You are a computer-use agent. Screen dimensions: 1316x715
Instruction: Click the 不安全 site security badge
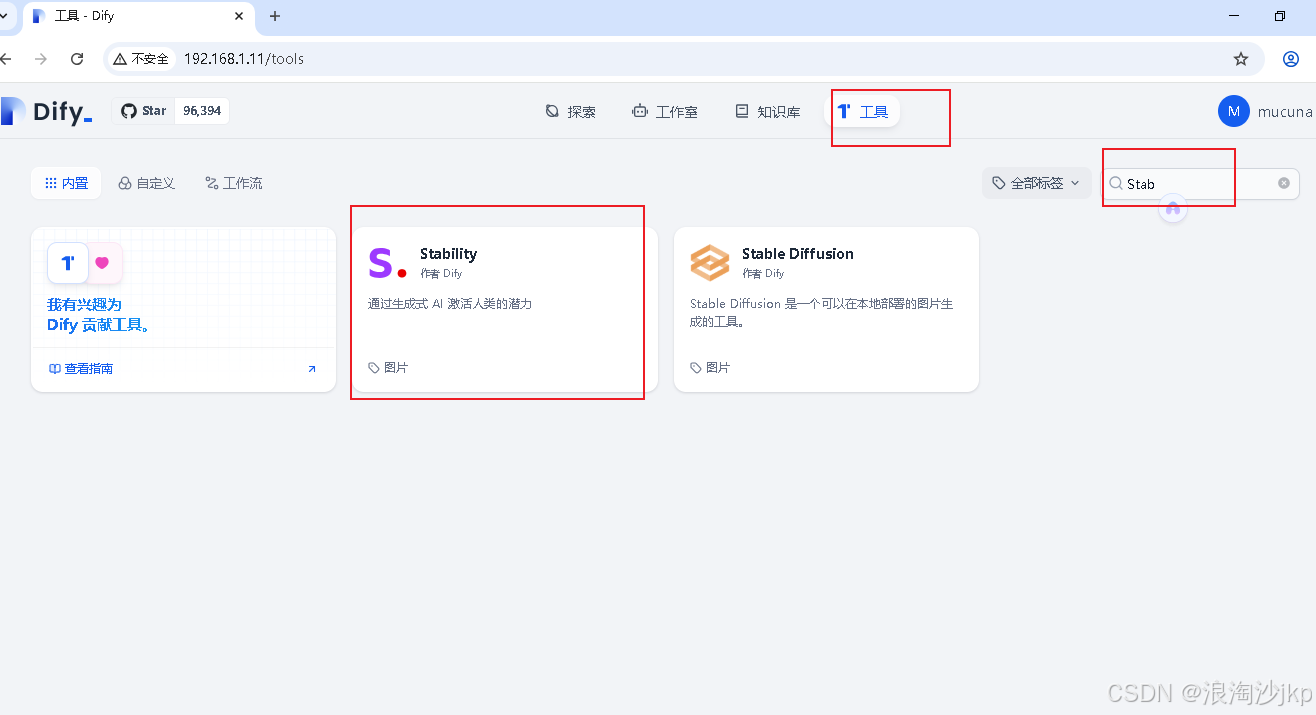pos(141,59)
